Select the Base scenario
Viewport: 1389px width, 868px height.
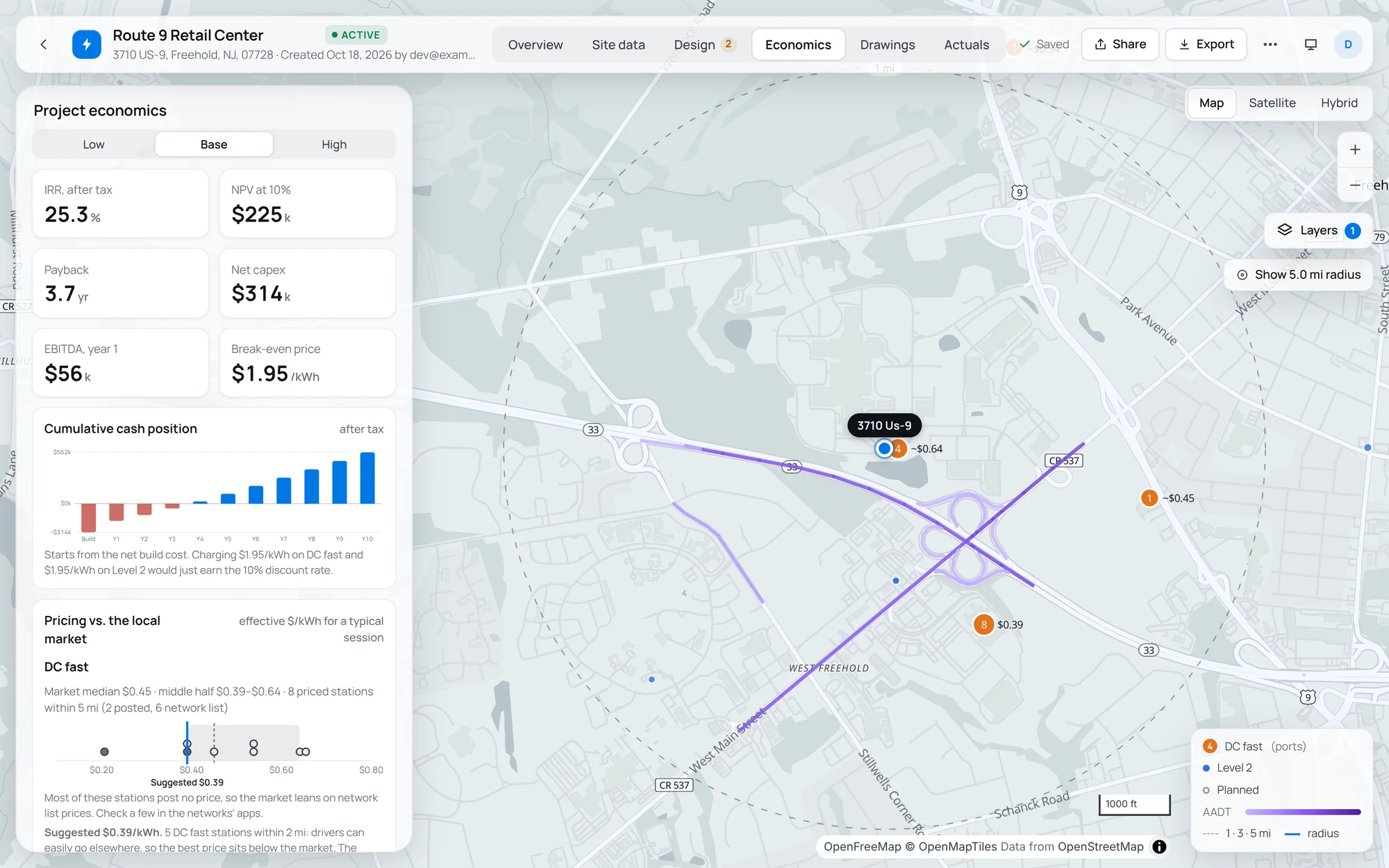click(214, 144)
